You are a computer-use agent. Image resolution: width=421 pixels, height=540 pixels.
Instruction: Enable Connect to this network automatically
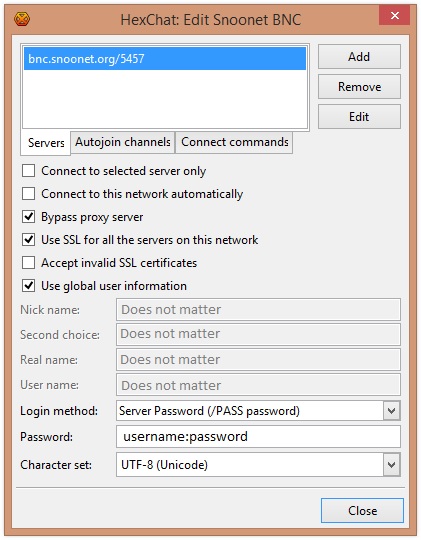[x=28, y=194]
